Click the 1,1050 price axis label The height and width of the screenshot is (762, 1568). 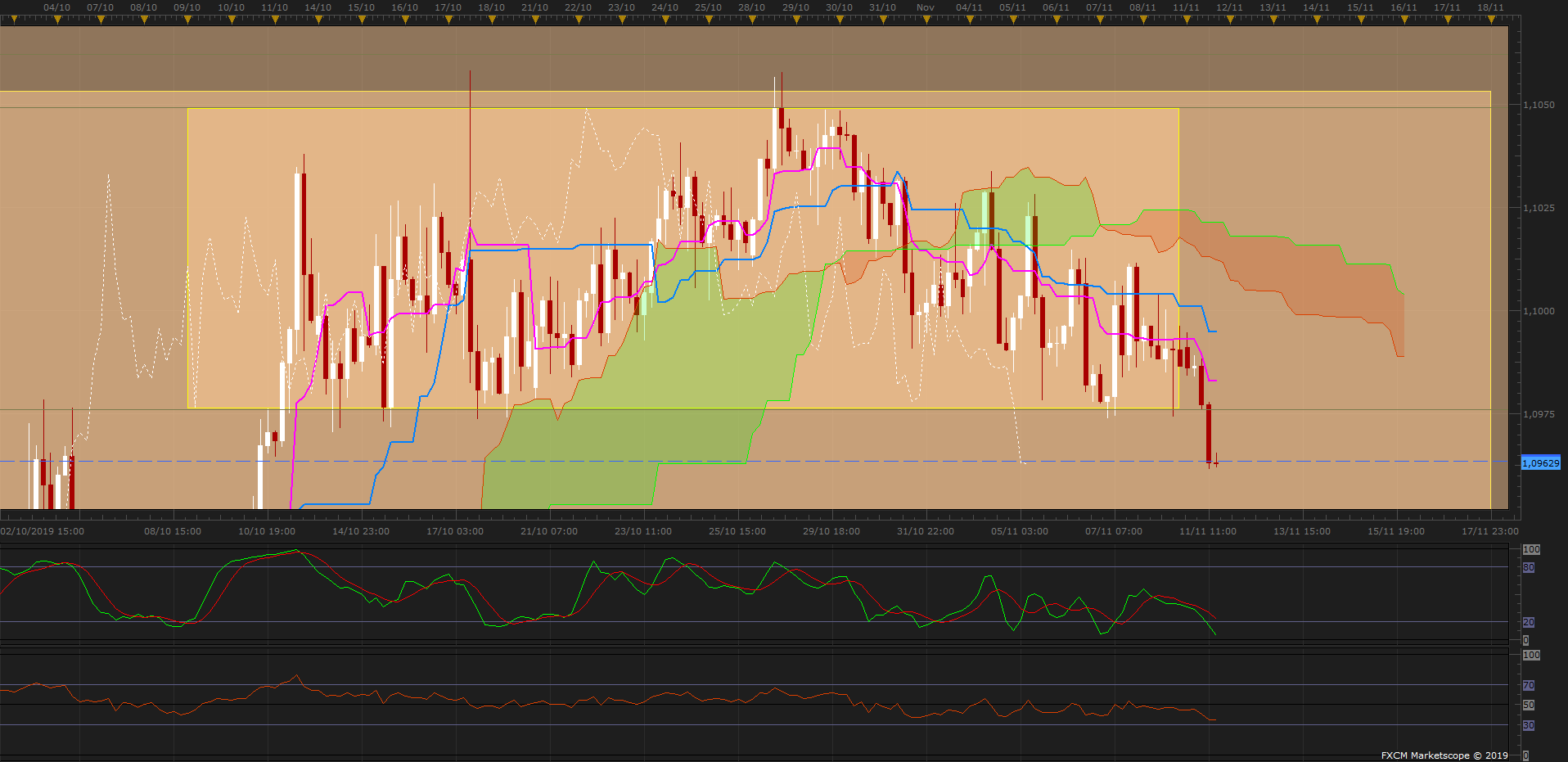1539,105
